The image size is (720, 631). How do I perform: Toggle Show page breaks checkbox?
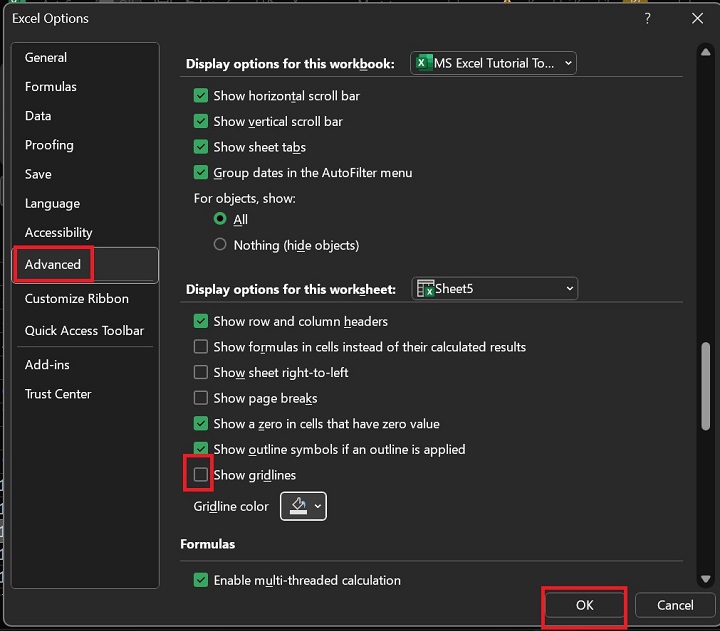pos(201,398)
